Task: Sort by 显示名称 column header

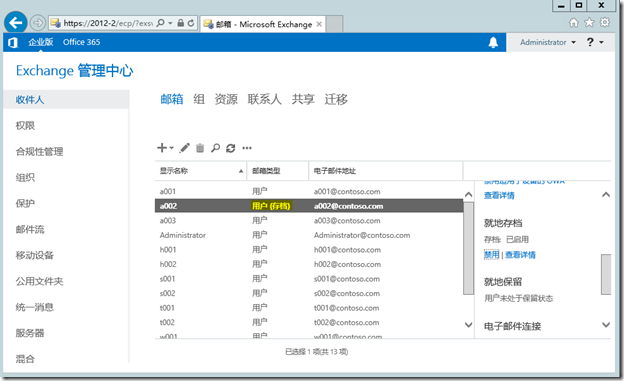Action: [x=201, y=171]
